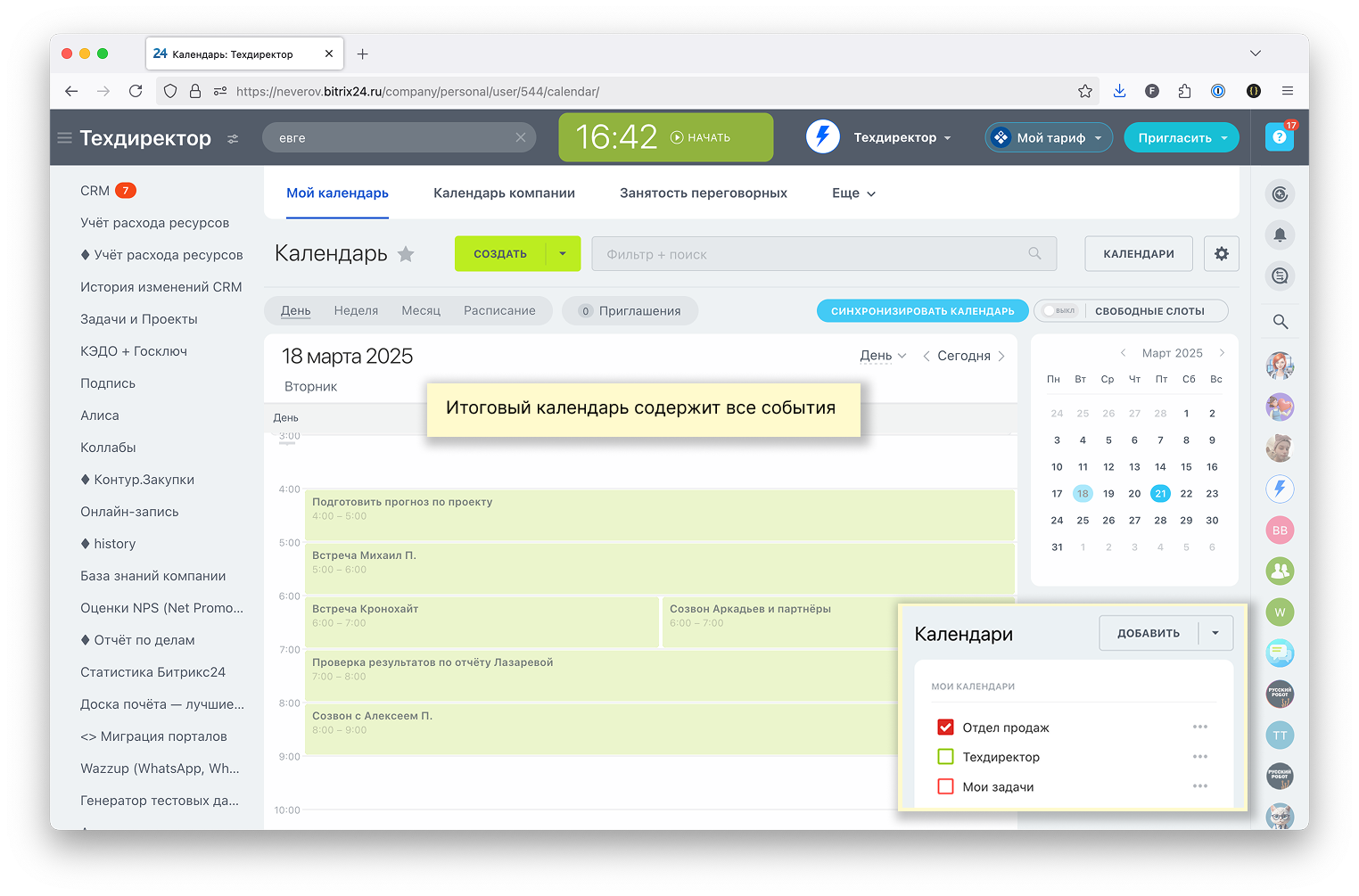Click the browser address bar URL

point(417,91)
